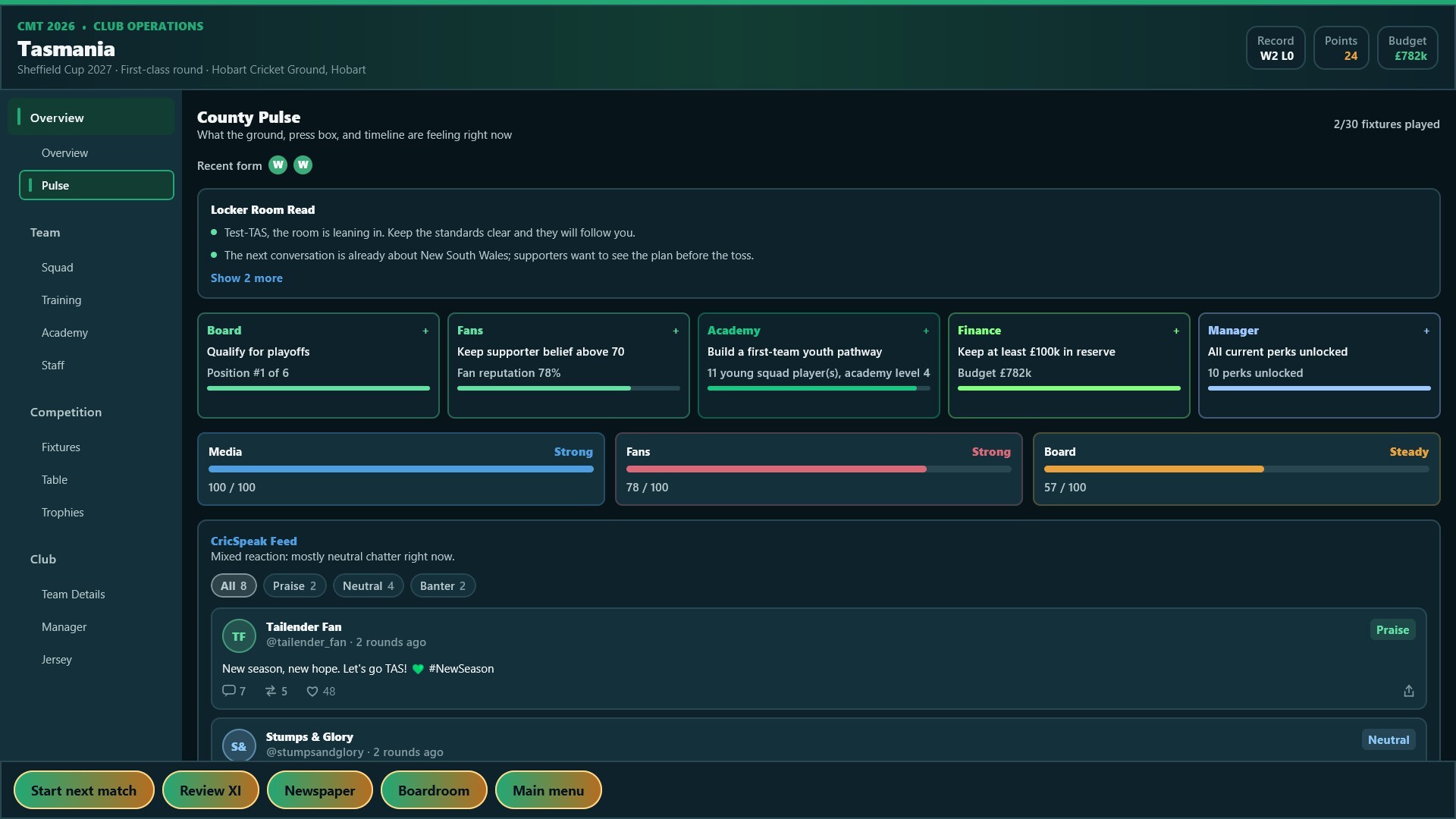Expand the Finance objective card plus icon

1176,331
